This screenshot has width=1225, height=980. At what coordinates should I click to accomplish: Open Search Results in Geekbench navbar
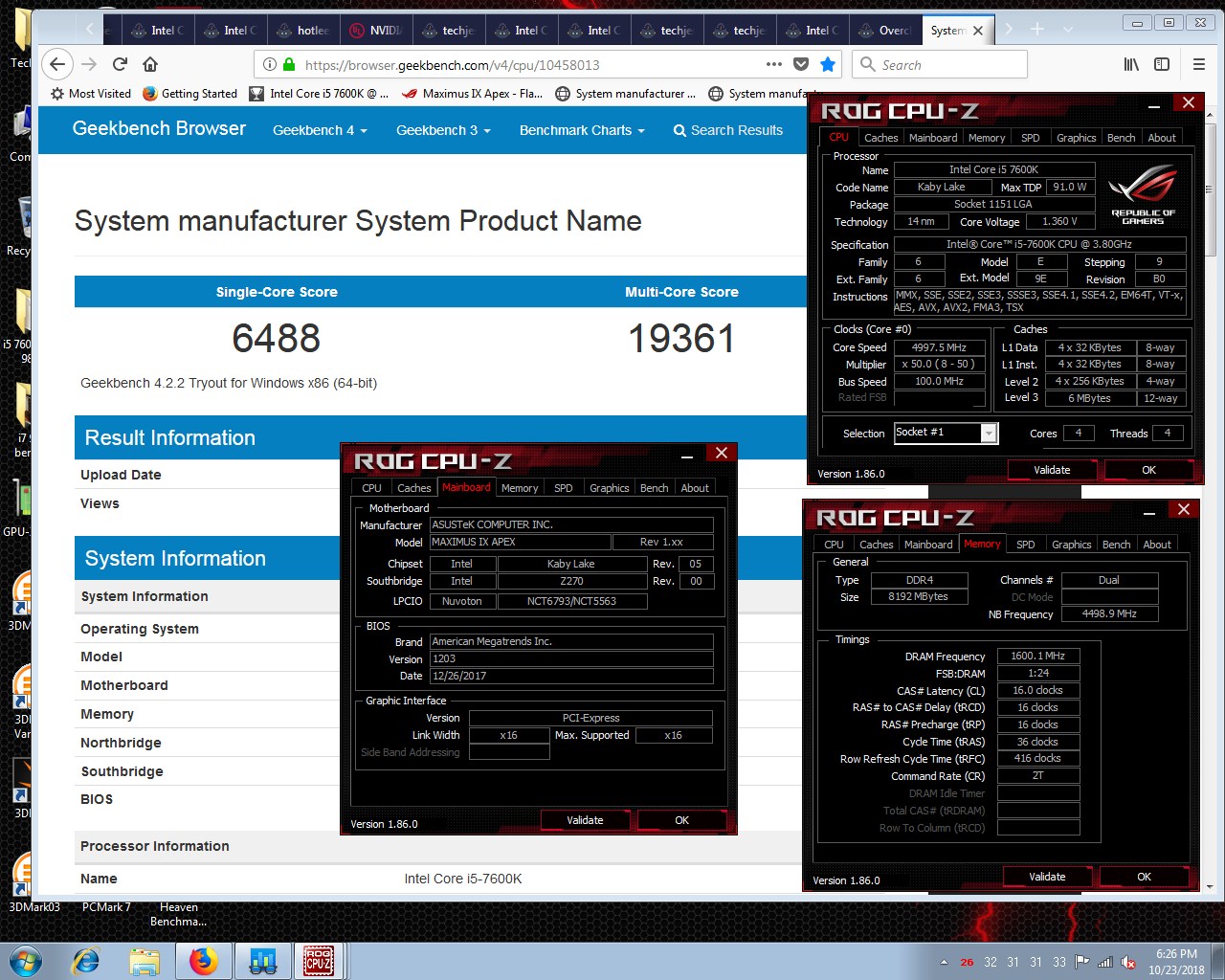click(x=728, y=130)
